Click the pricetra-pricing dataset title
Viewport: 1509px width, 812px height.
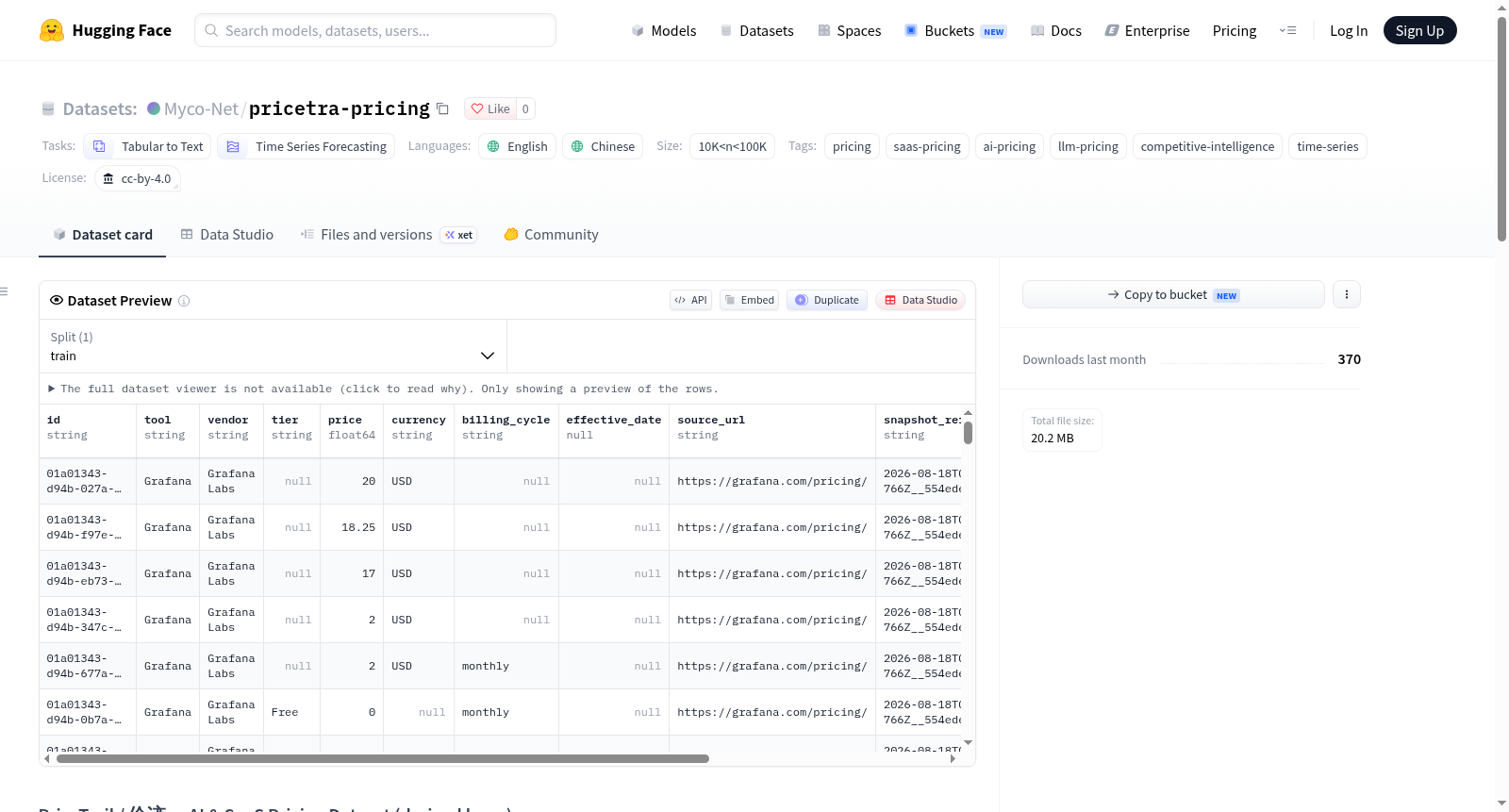340,108
